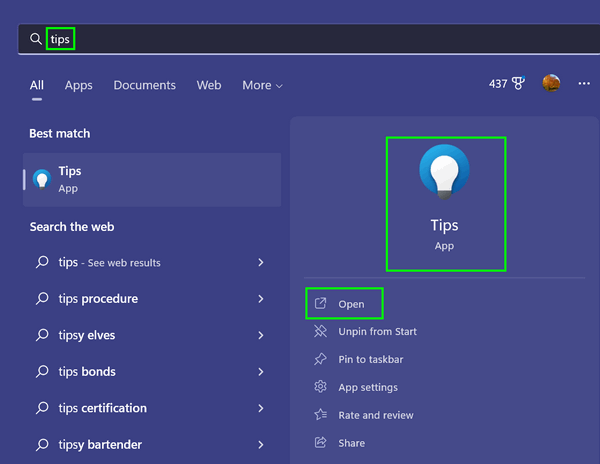Select Rate and review
This screenshot has height=464, width=600.
pos(376,415)
